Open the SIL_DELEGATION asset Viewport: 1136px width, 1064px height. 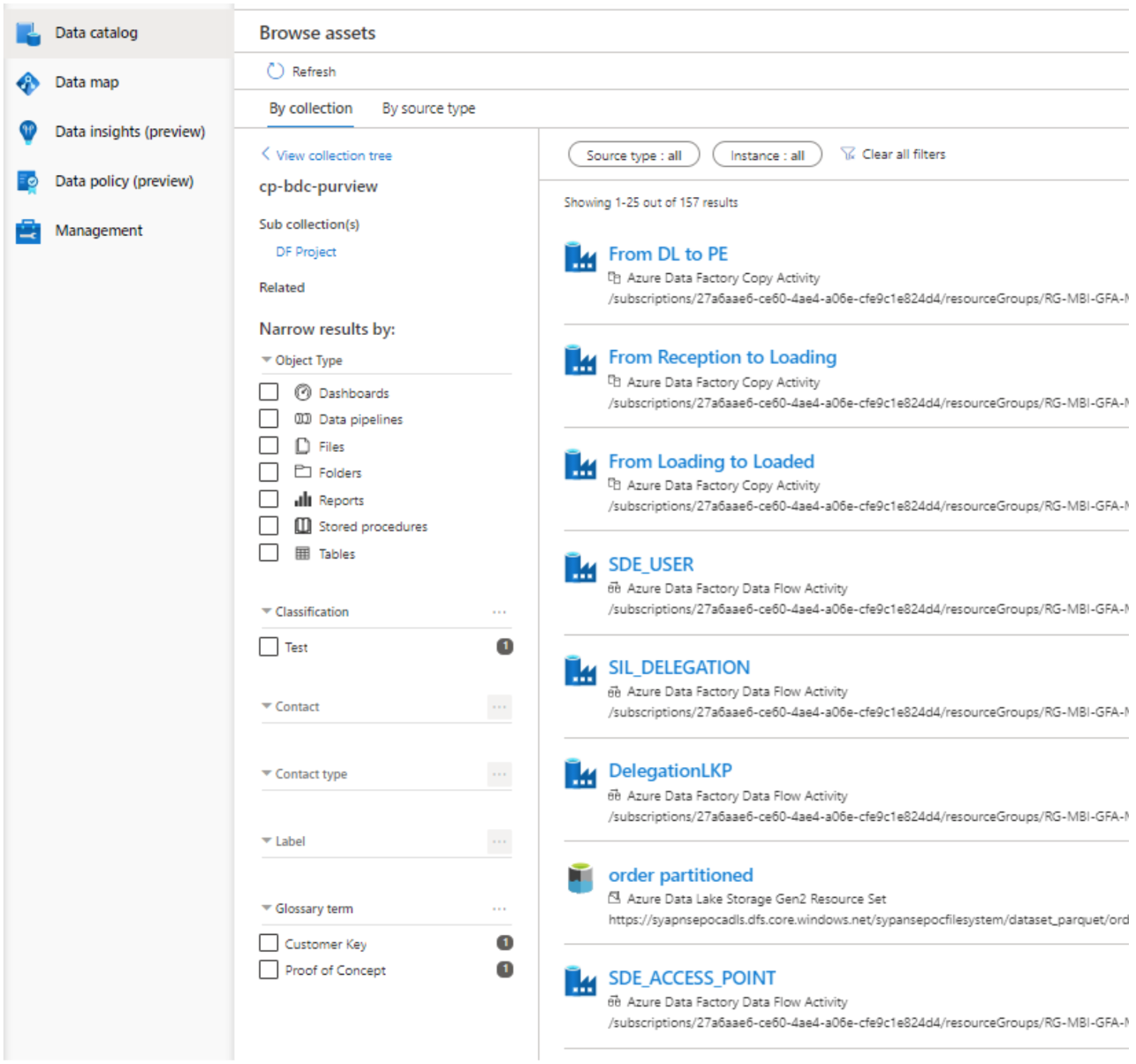(679, 667)
